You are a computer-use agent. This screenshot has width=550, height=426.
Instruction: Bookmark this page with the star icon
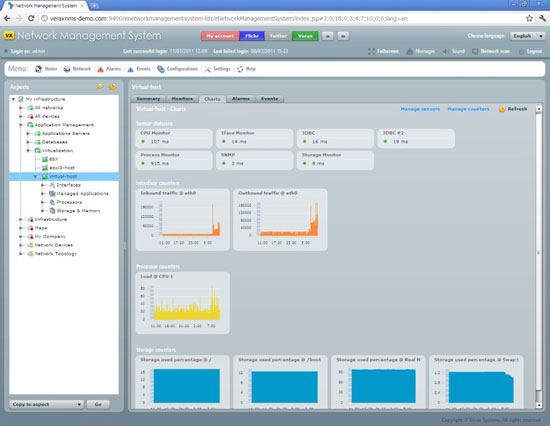tap(529, 18)
